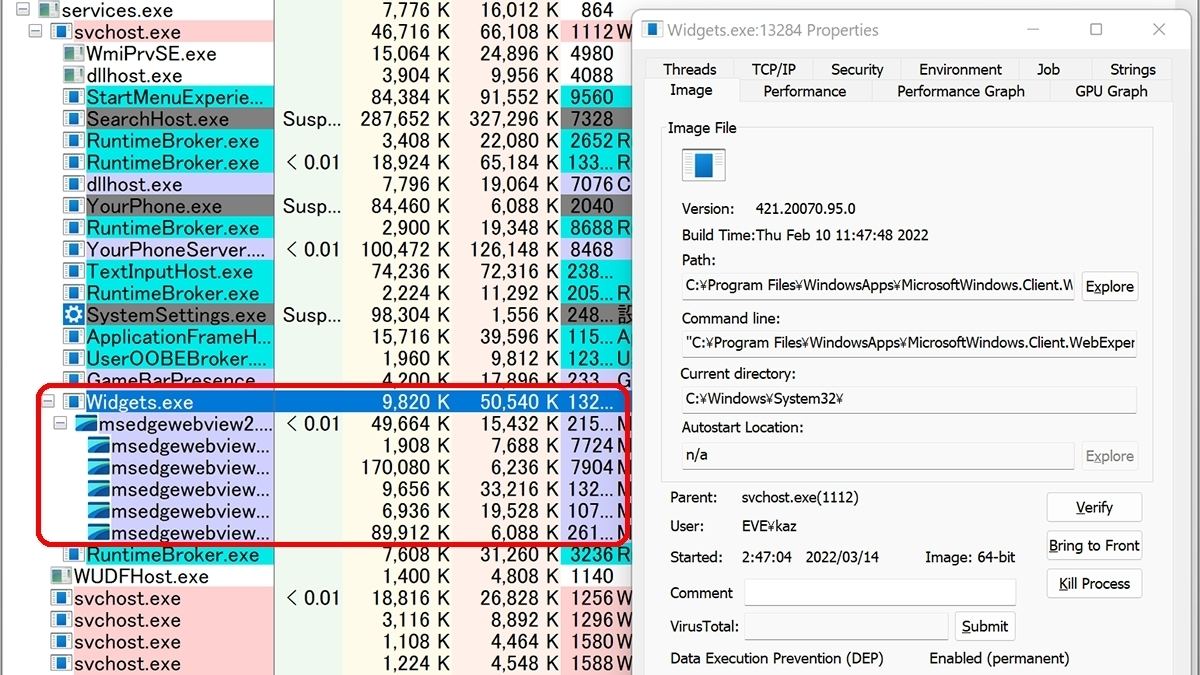The width and height of the screenshot is (1200, 675).
Task: Click the WmiPrvSE.exe process icon
Action: coord(73,54)
